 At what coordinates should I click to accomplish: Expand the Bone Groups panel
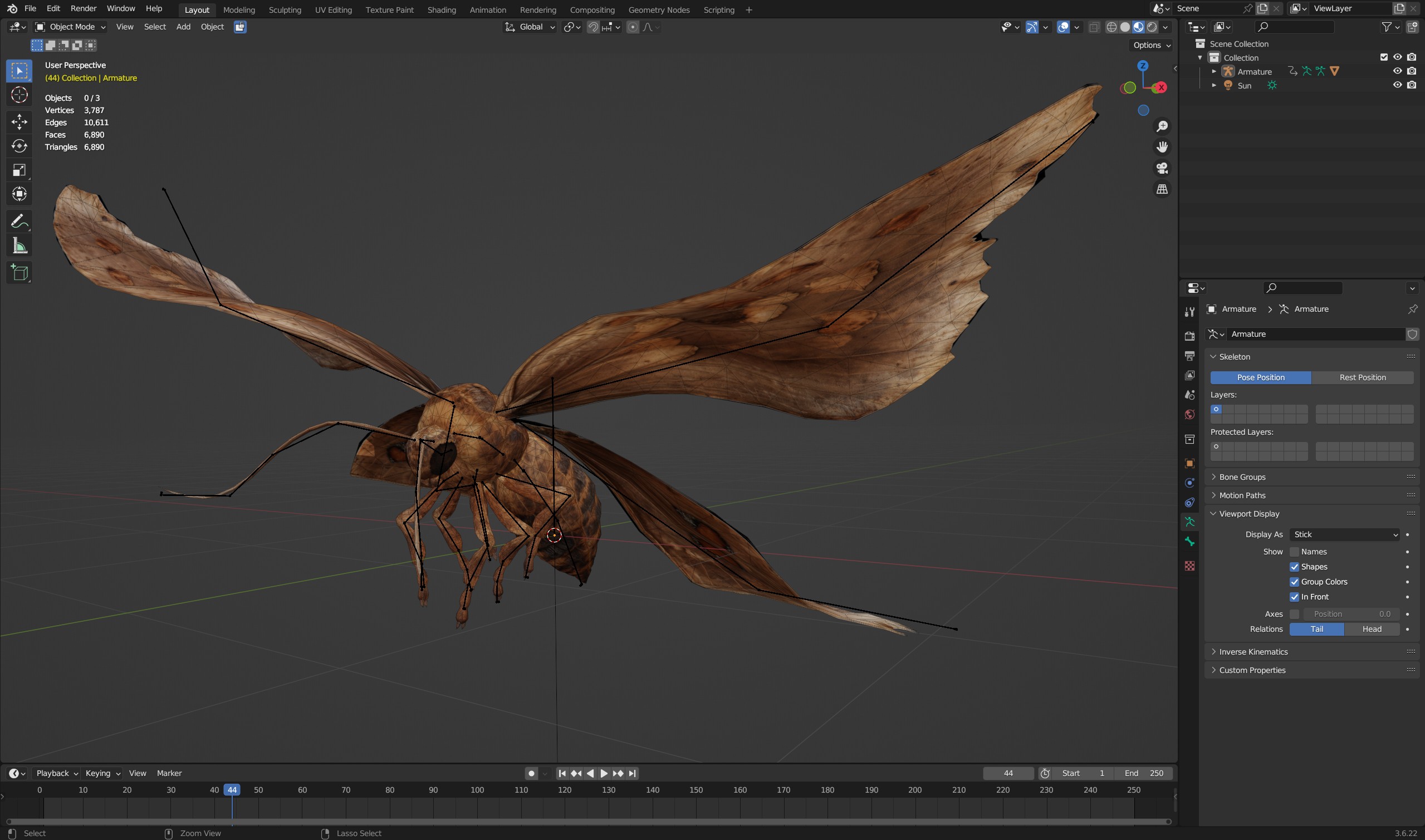click(1242, 477)
